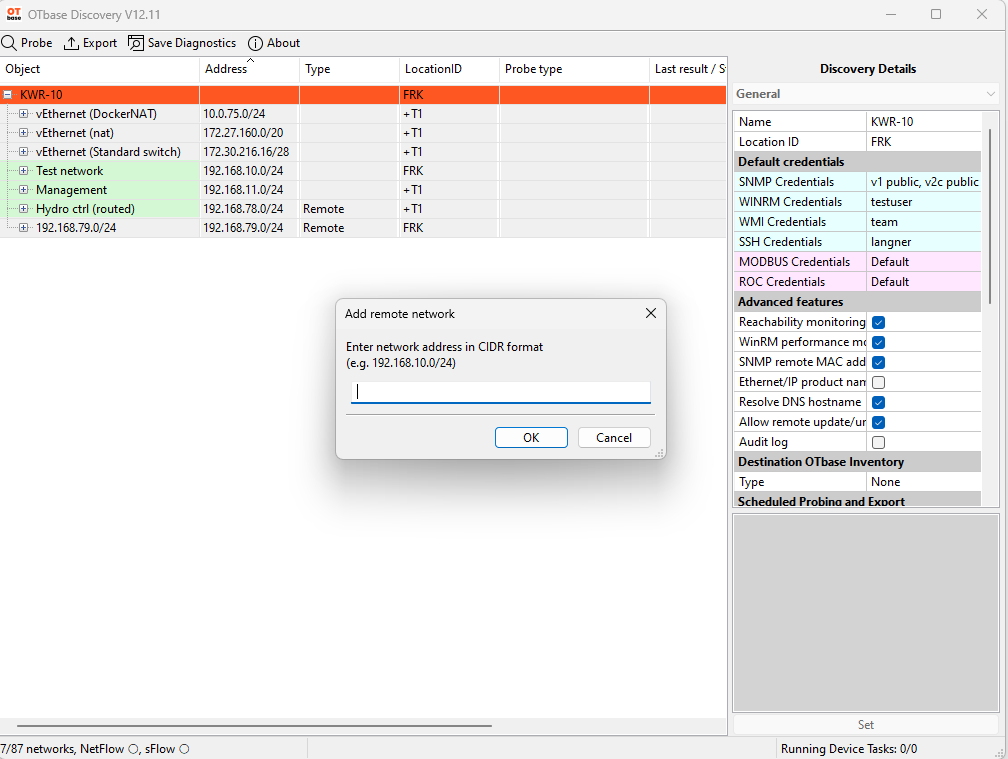The image size is (1008, 759).
Task: Click Cancel in Add remote network dialog
Action: (614, 438)
